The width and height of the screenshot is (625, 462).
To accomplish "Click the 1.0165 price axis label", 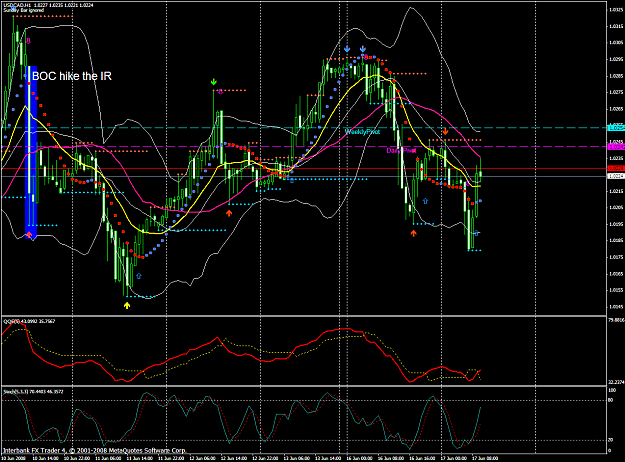I will click(616, 274).
